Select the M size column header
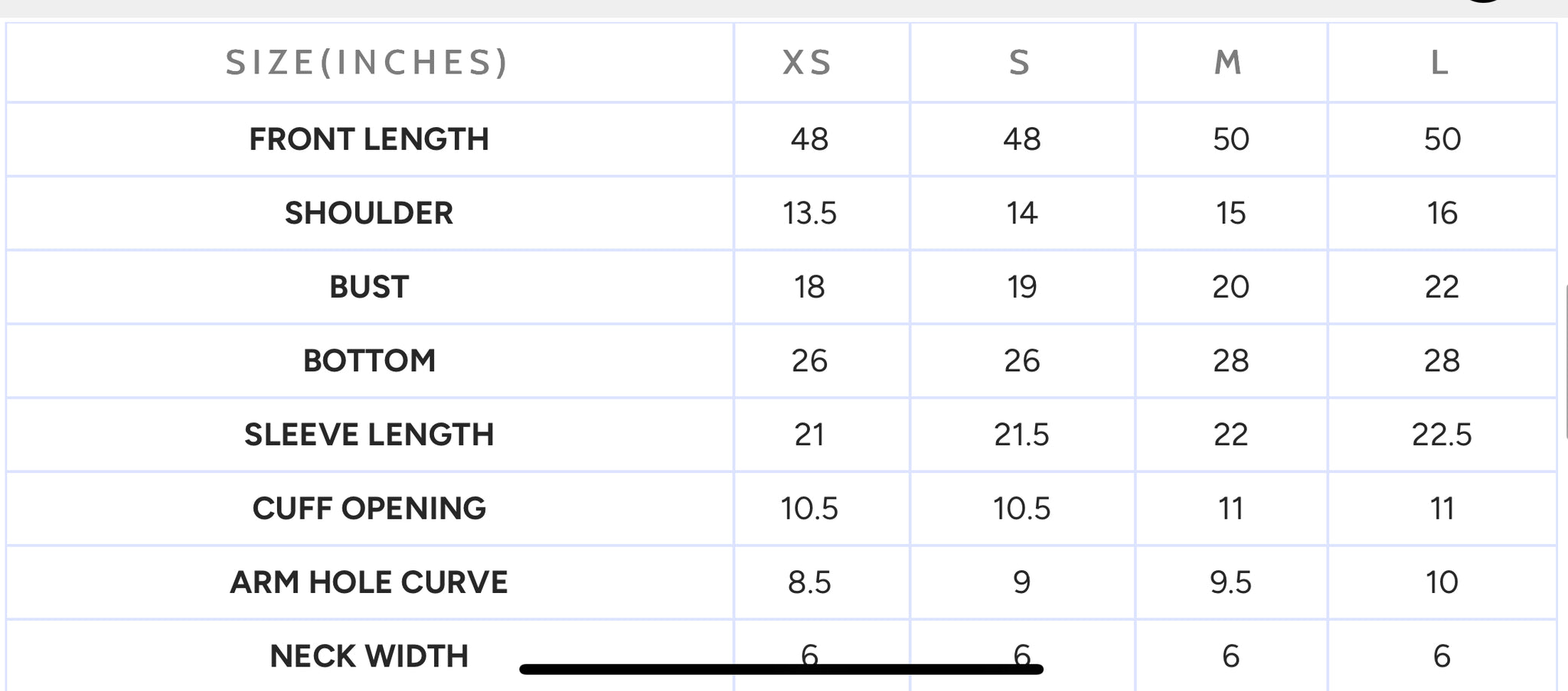Image resolution: width=1568 pixels, height=691 pixels. click(x=1229, y=63)
